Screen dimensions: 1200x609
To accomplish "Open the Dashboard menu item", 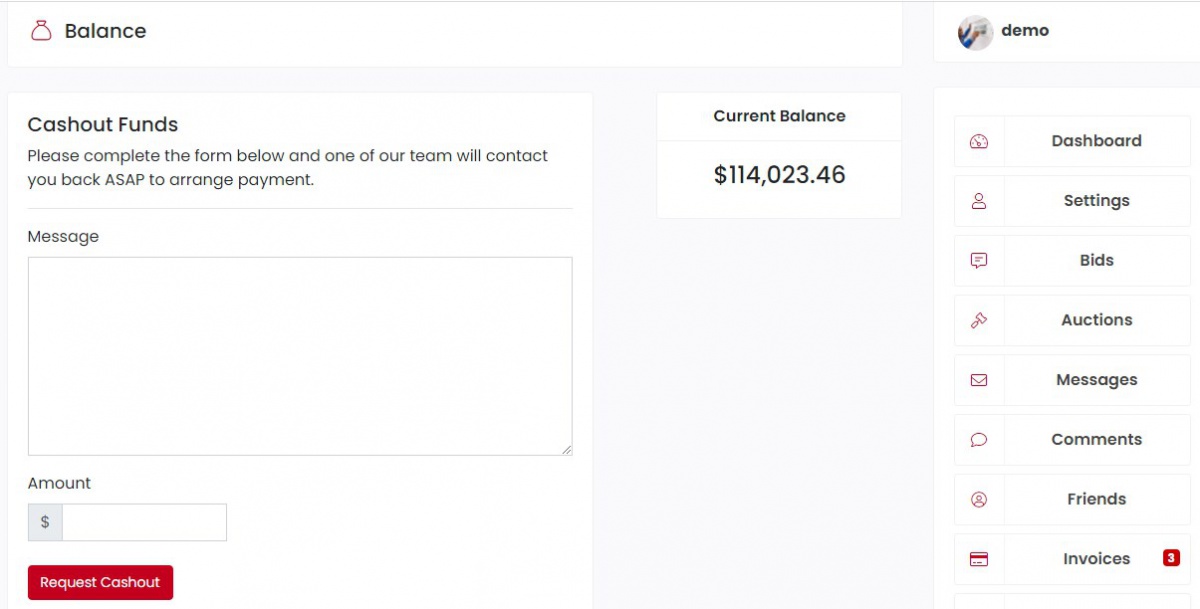I will pyautogui.click(x=1096, y=141).
